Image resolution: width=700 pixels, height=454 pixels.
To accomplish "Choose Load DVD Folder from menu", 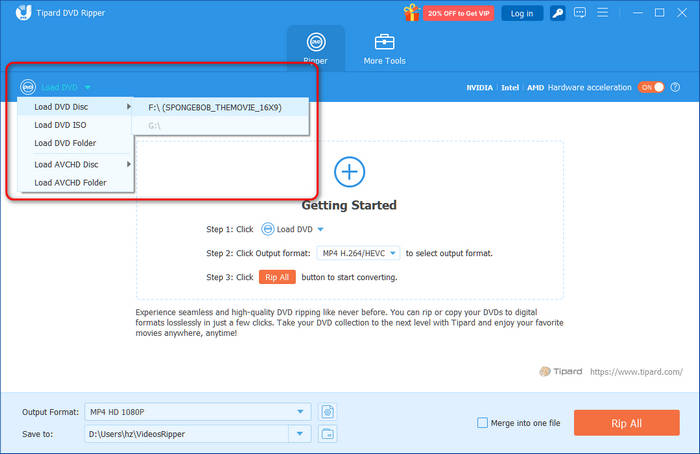I will coord(75,143).
